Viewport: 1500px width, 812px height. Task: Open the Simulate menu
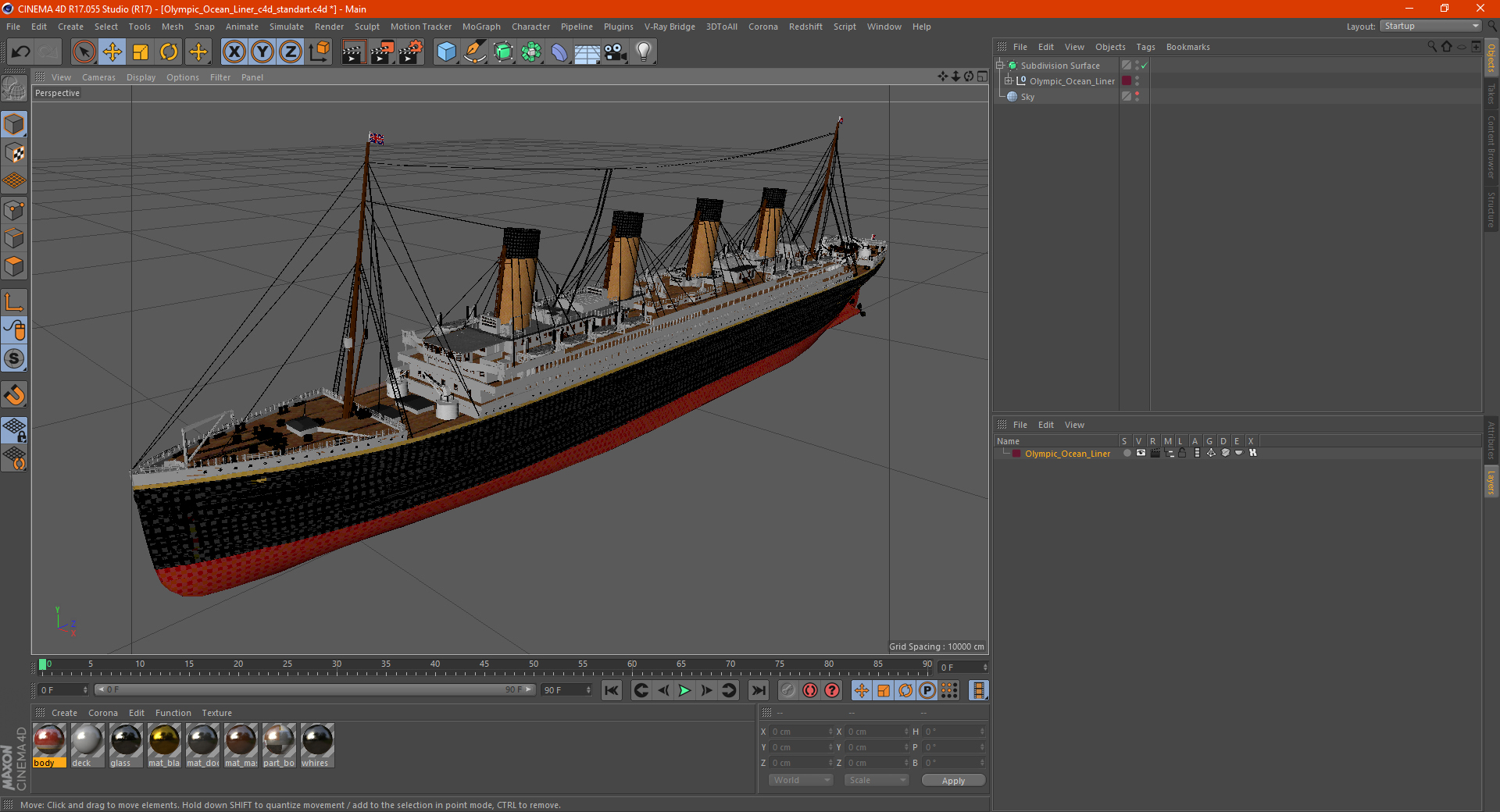[x=287, y=27]
